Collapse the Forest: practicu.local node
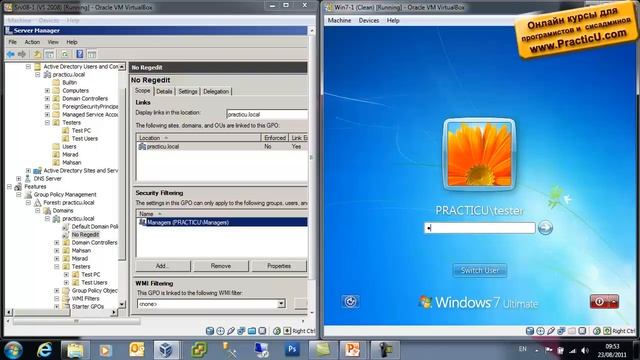The width and height of the screenshot is (640, 360). pyautogui.click(x=28, y=202)
